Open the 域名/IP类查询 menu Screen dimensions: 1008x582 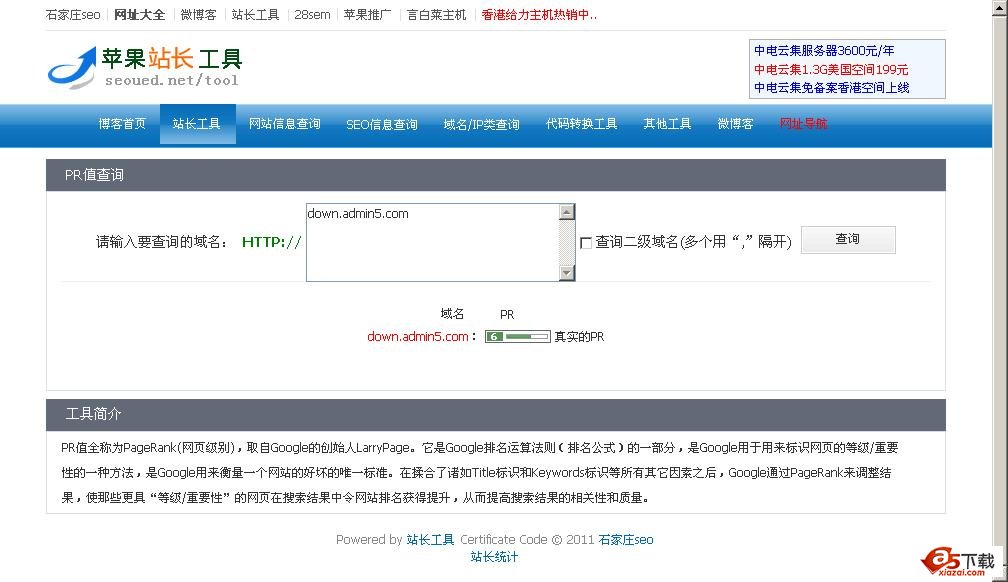coord(482,124)
